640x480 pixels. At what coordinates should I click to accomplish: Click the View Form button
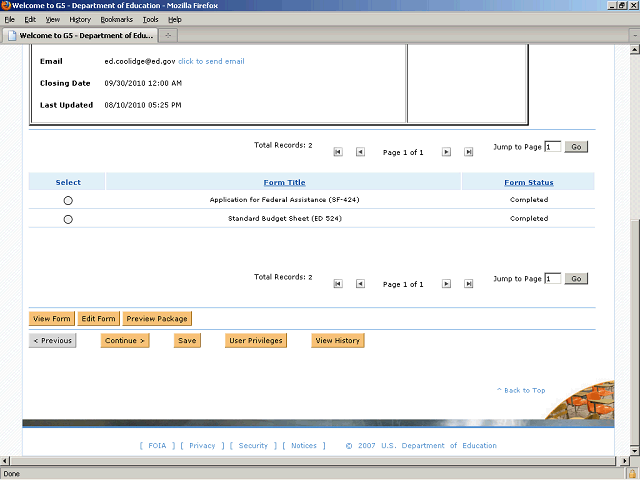tap(52, 319)
